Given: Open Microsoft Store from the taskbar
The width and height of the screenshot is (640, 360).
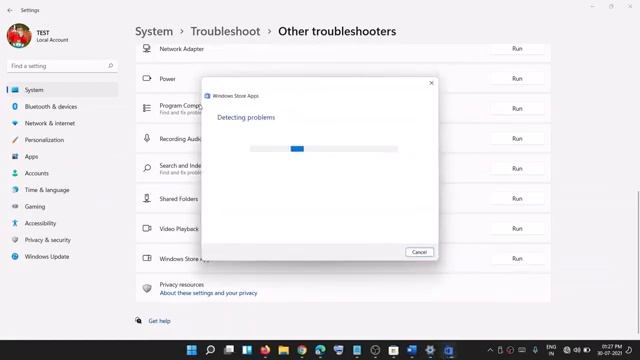Looking at the screenshot, I should pos(393,350).
